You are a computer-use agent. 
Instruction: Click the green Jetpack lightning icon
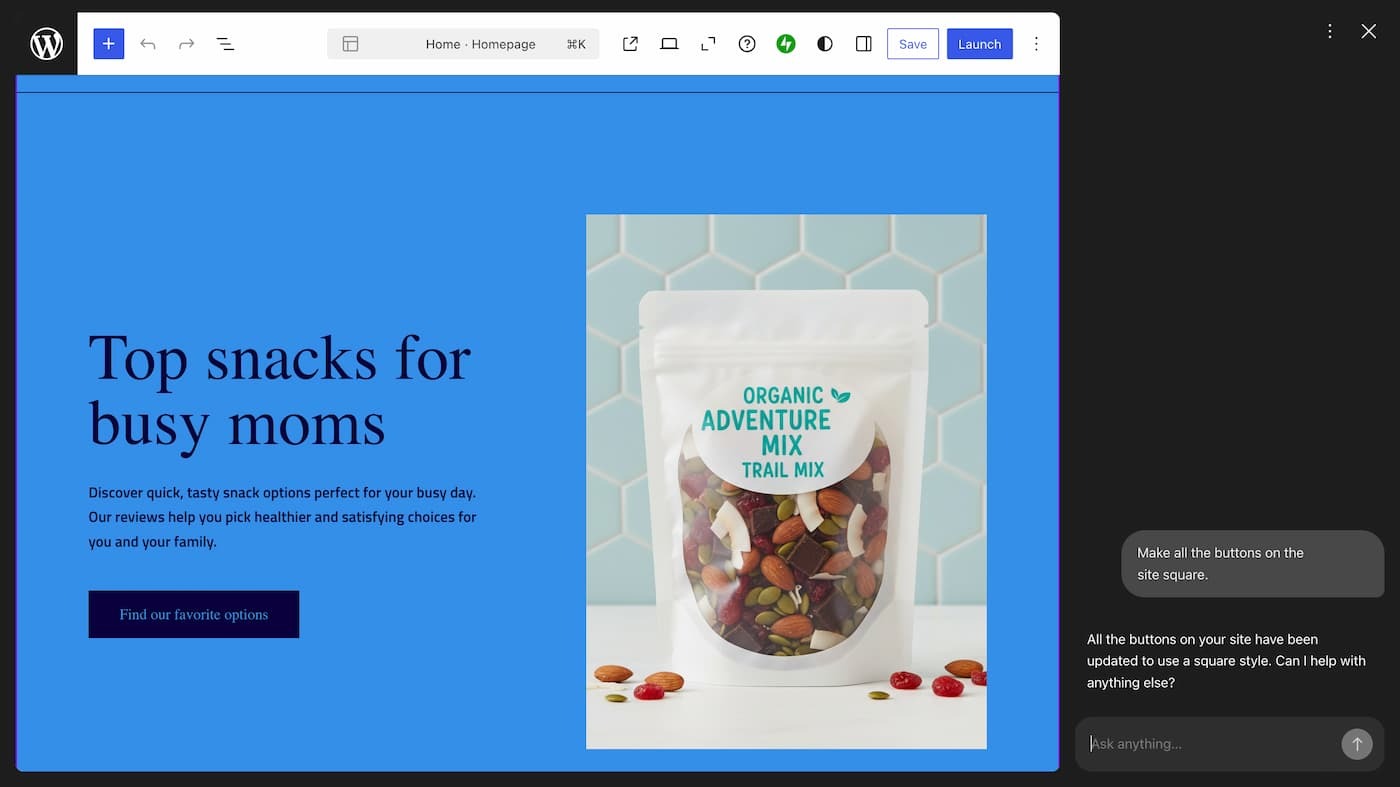tap(786, 44)
